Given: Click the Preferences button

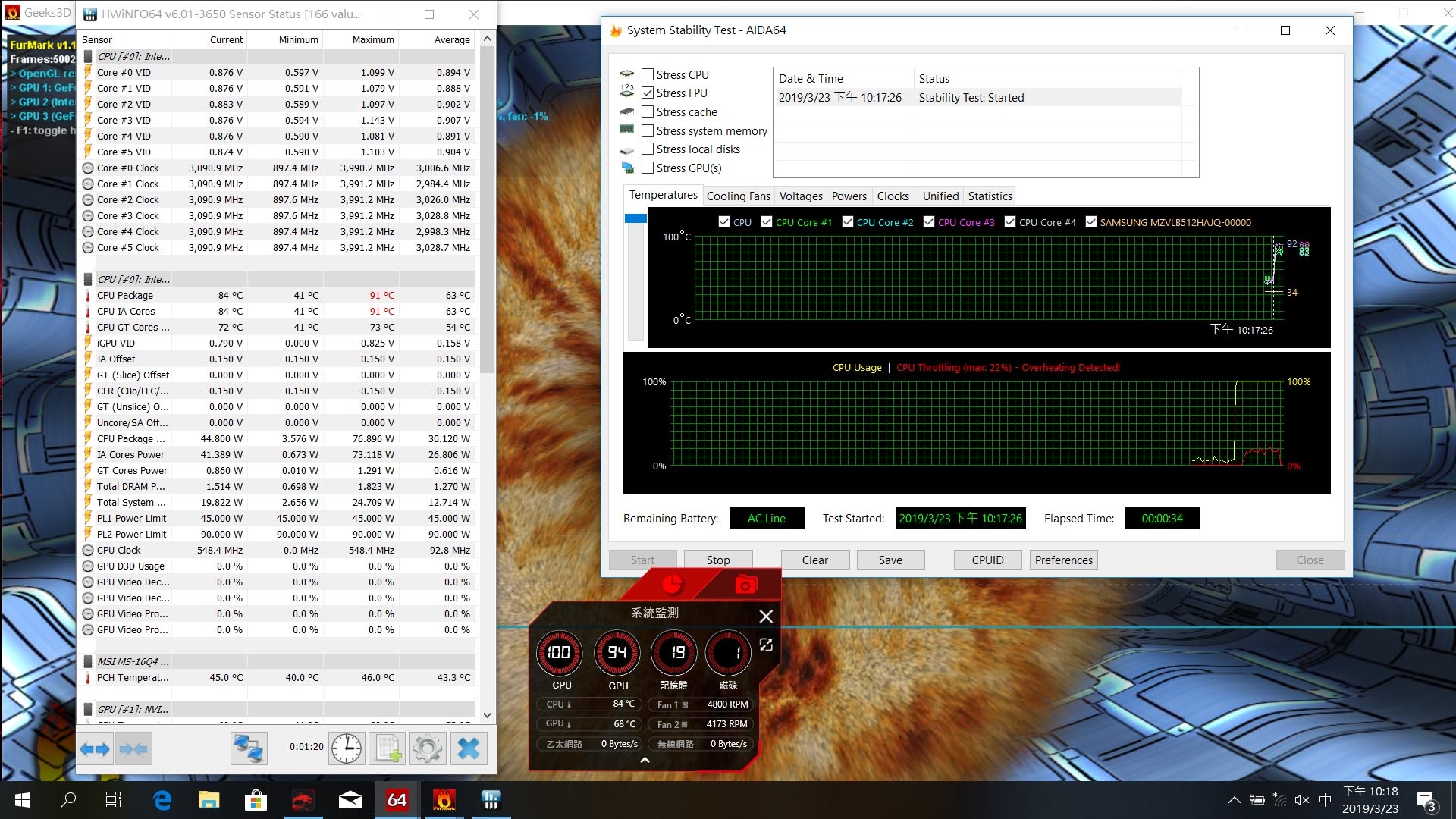Looking at the screenshot, I should pyautogui.click(x=1063, y=560).
